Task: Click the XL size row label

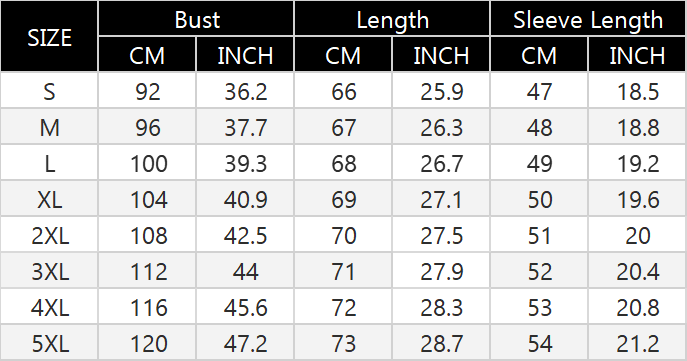Action: pyautogui.click(x=49, y=199)
